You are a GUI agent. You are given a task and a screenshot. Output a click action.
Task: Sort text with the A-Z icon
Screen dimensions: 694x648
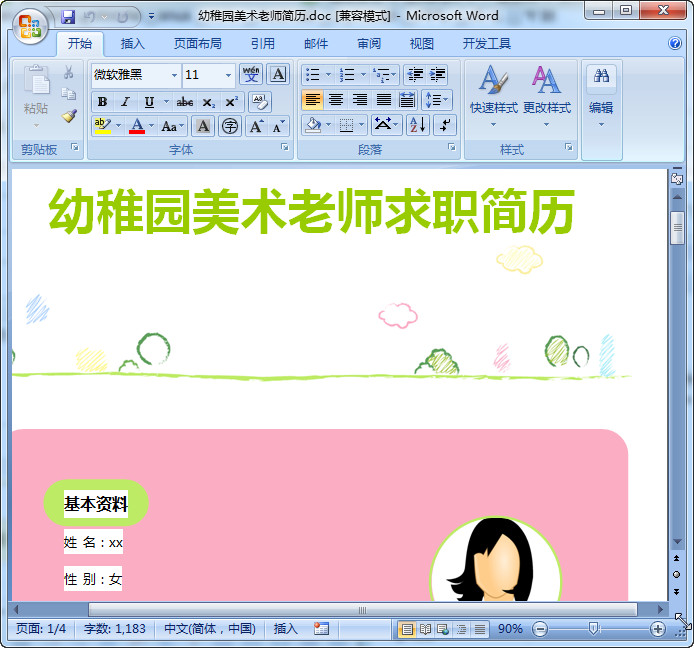tap(418, 125)
